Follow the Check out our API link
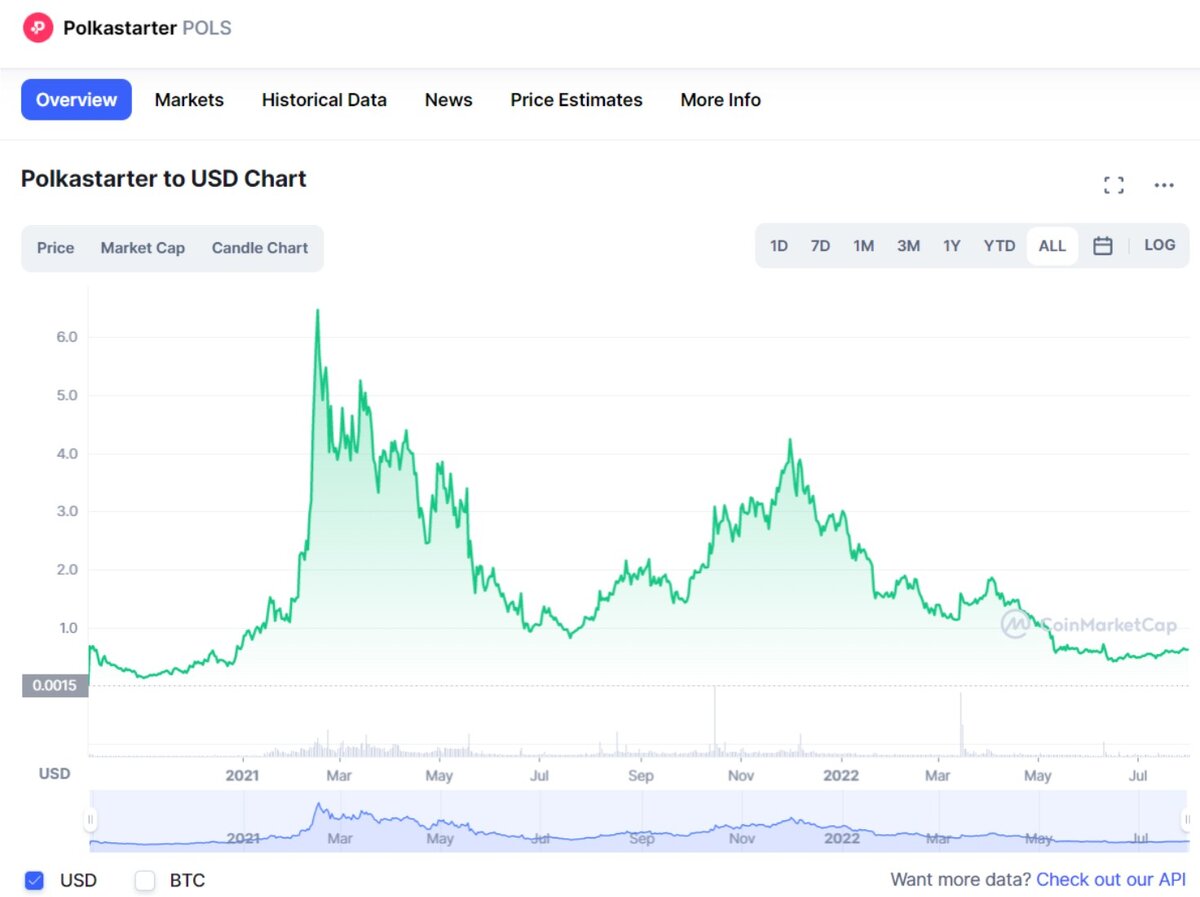Screen dimensions: 1200x897 click(1111, 880)
